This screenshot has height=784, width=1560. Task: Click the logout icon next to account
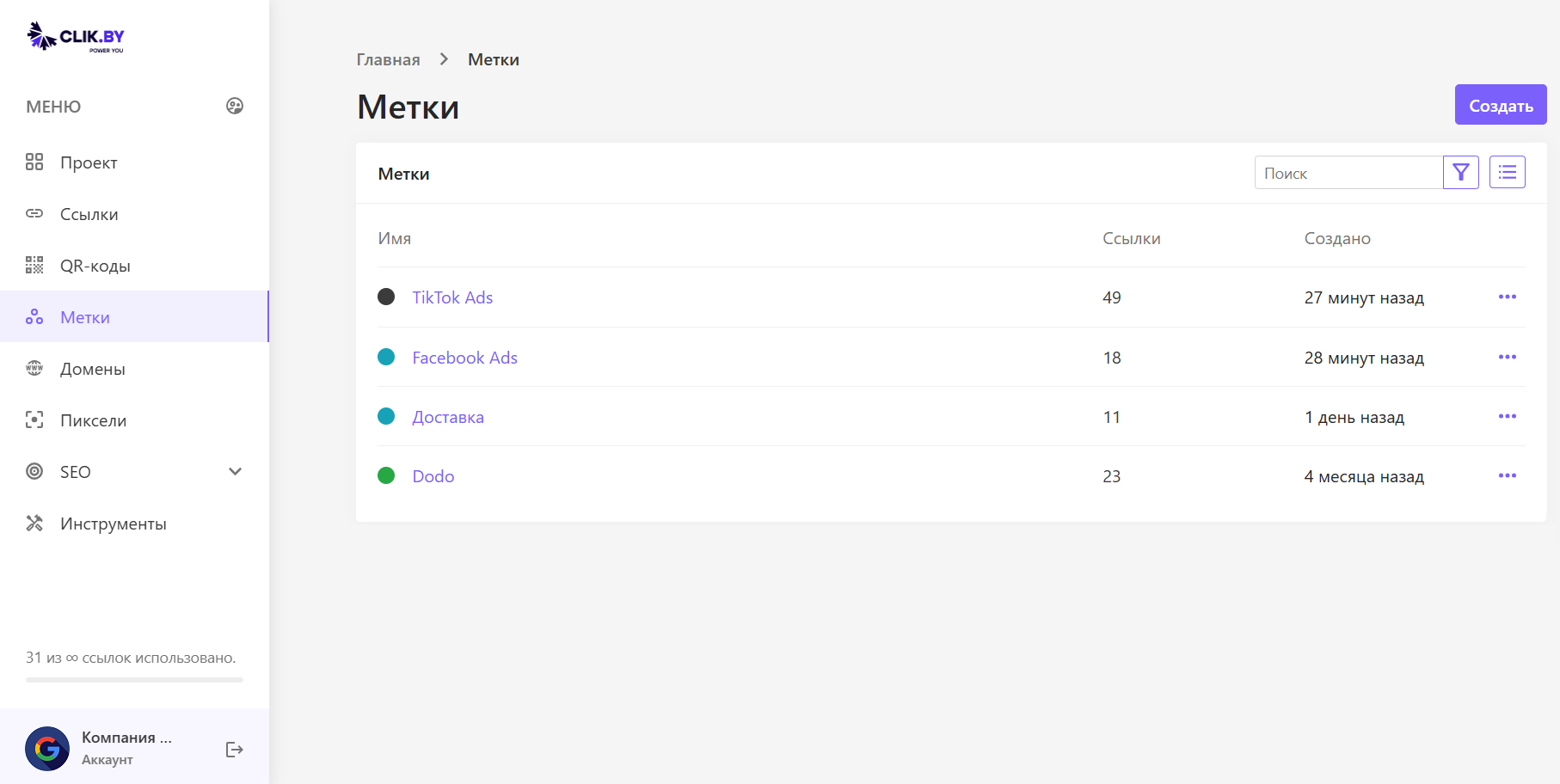click(x=234, y=750)
